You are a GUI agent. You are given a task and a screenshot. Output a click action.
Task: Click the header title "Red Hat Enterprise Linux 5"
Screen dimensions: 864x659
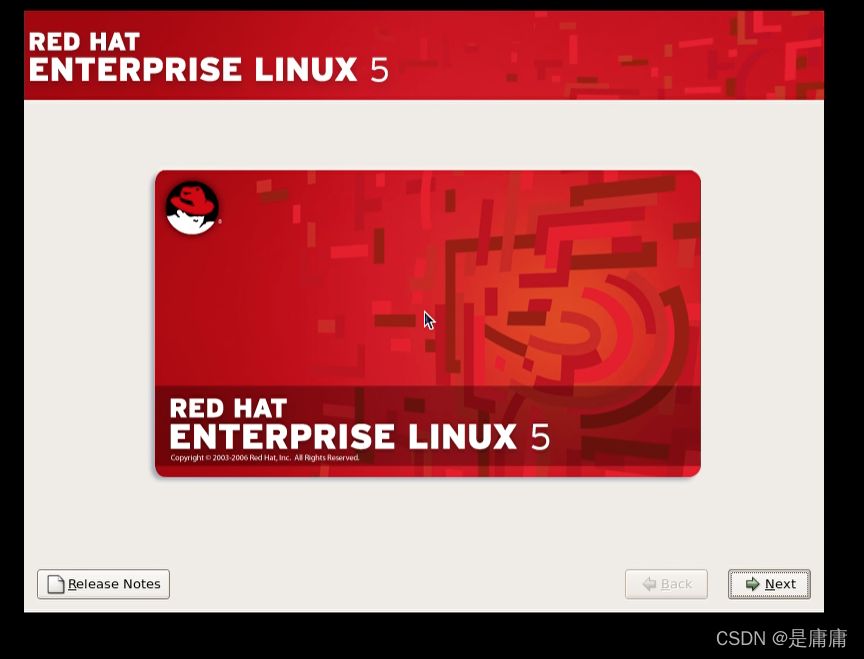click(x=208, y=57)
